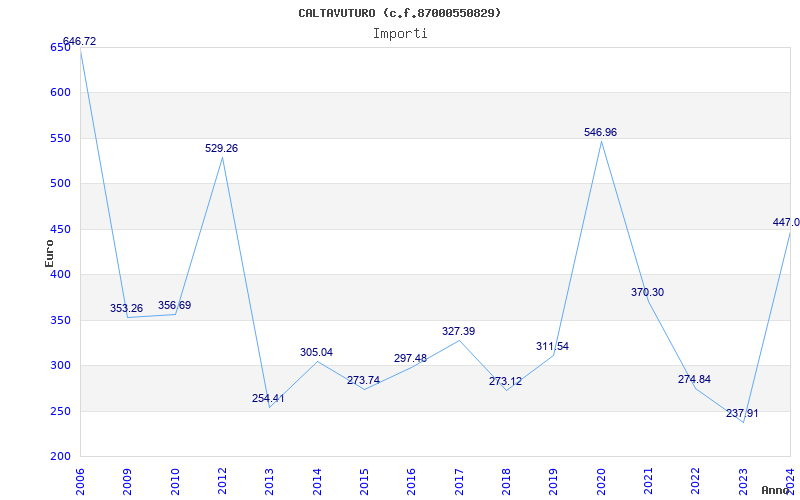The width and height of the screenshot is (800, 500).
Task: Select the 353.26 data point label
Action: point(127,308)
